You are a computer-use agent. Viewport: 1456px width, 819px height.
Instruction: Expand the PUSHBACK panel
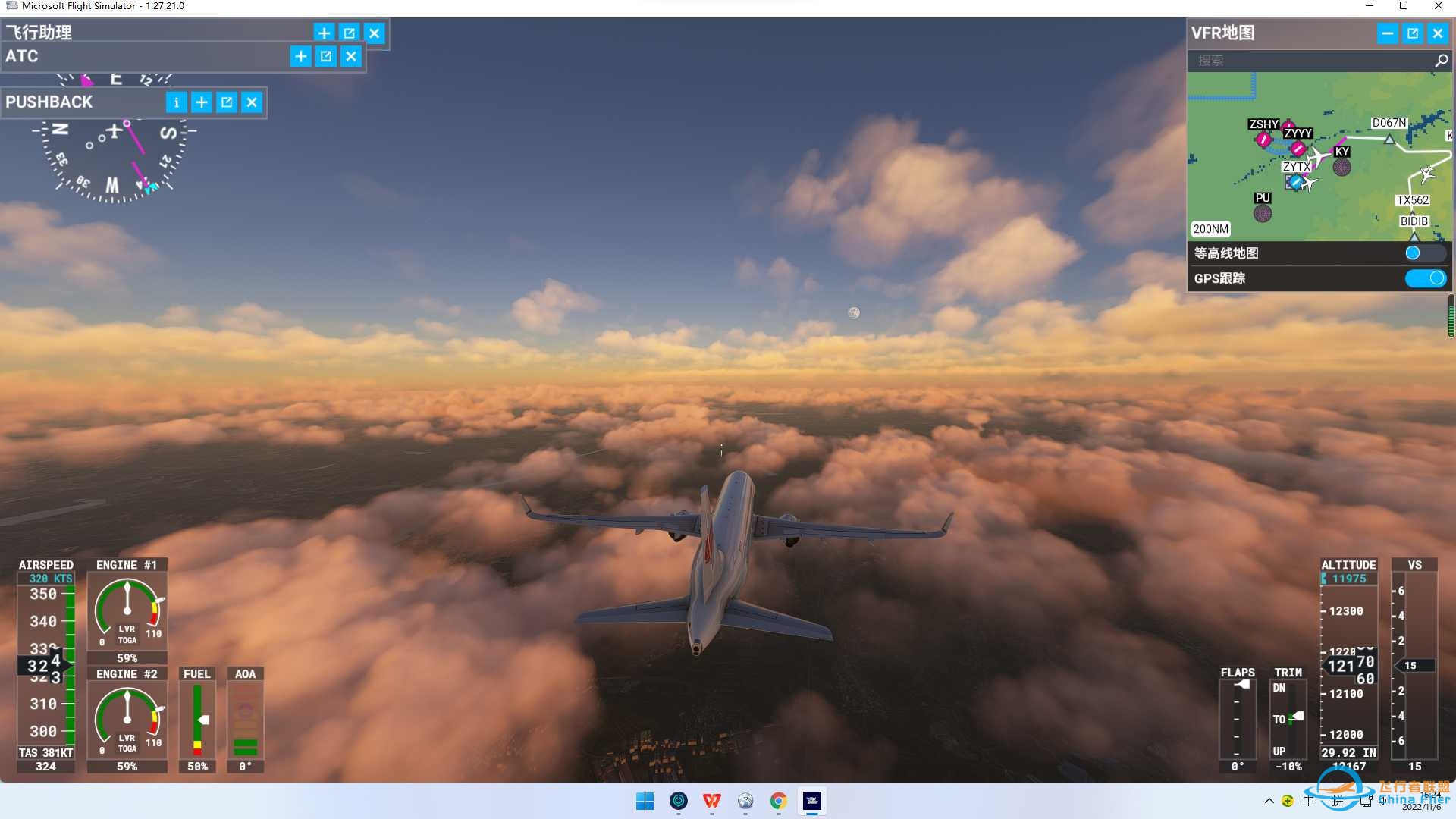[x=201, y=102]
